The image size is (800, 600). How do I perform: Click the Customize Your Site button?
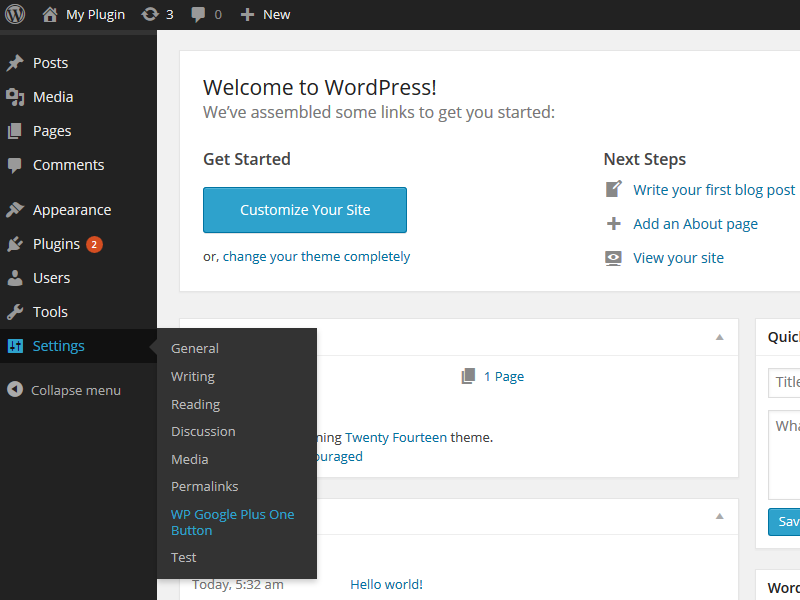point(305,210)
